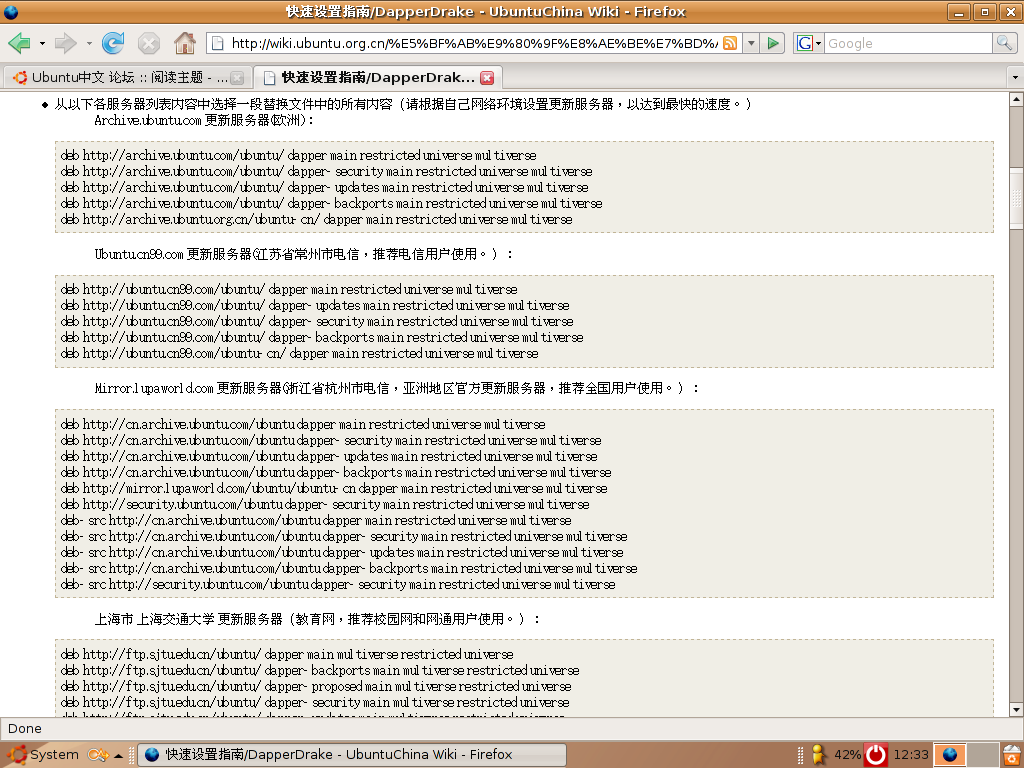The image size is (1024, 768).
Task: Click the 'deb http://cn.archive.ubuntu.com/ubuntu dapper main' line
Action: pyautogui.click(x=303, y=424)
